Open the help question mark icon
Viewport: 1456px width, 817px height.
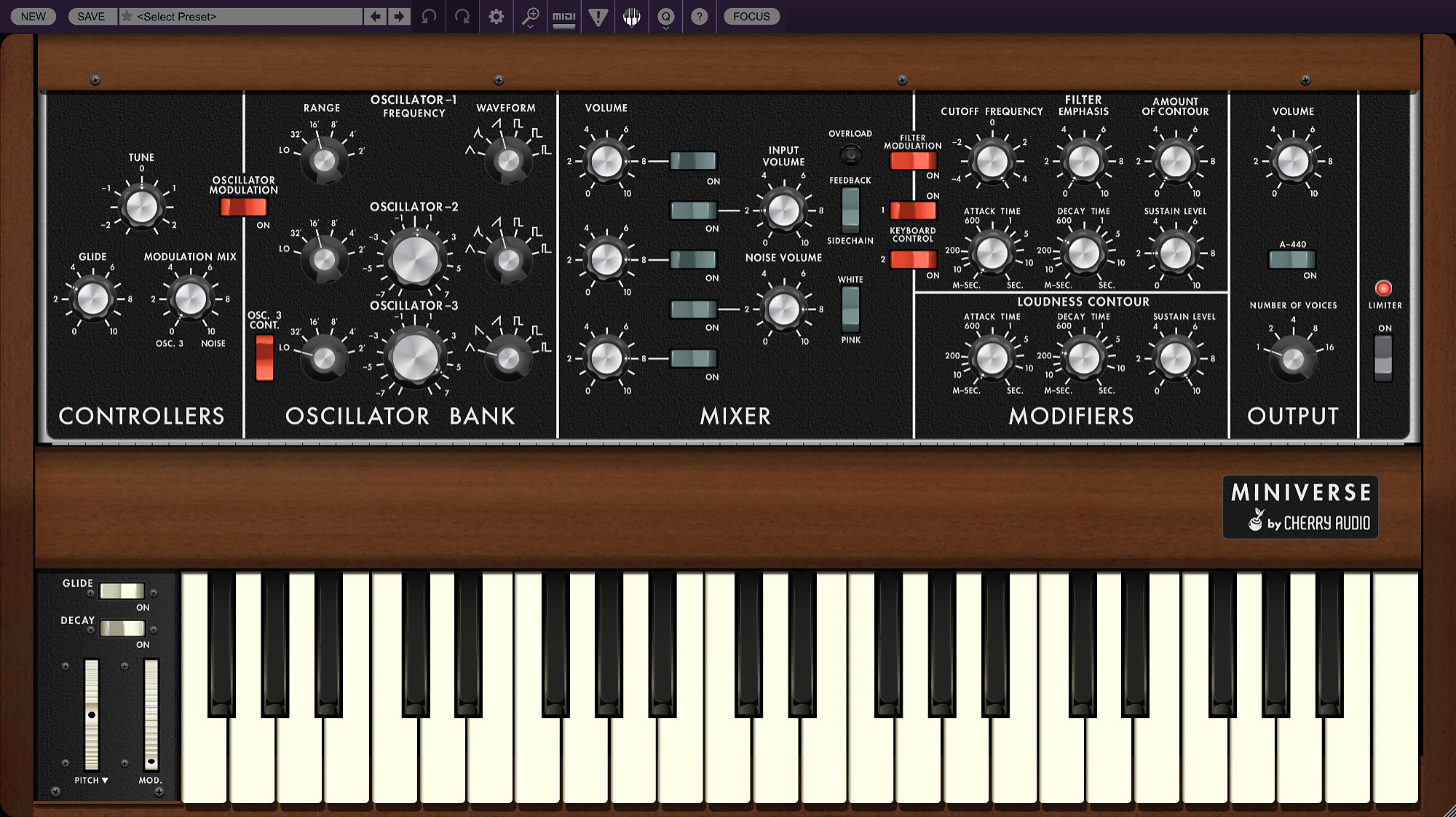699,16
